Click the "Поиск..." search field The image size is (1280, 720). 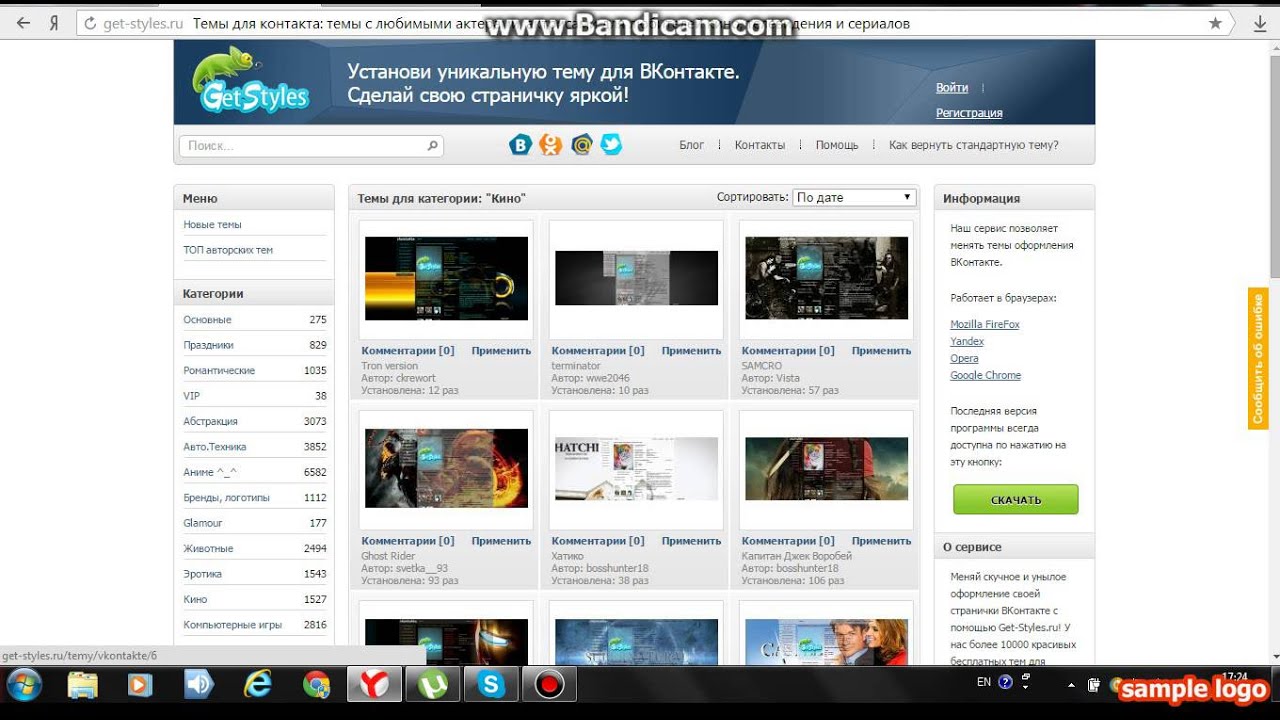[311, 146]
